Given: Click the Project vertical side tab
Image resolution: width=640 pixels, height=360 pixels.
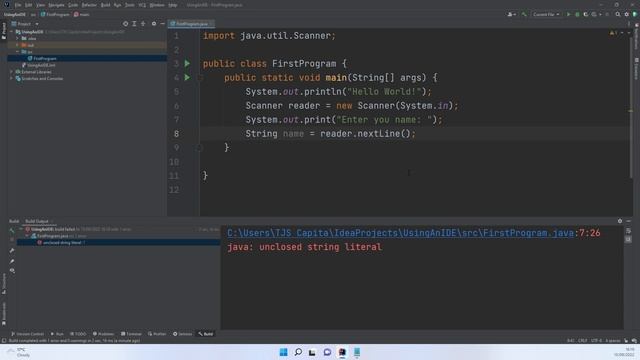Looking at the screenshot, I should tap(4, 31).
